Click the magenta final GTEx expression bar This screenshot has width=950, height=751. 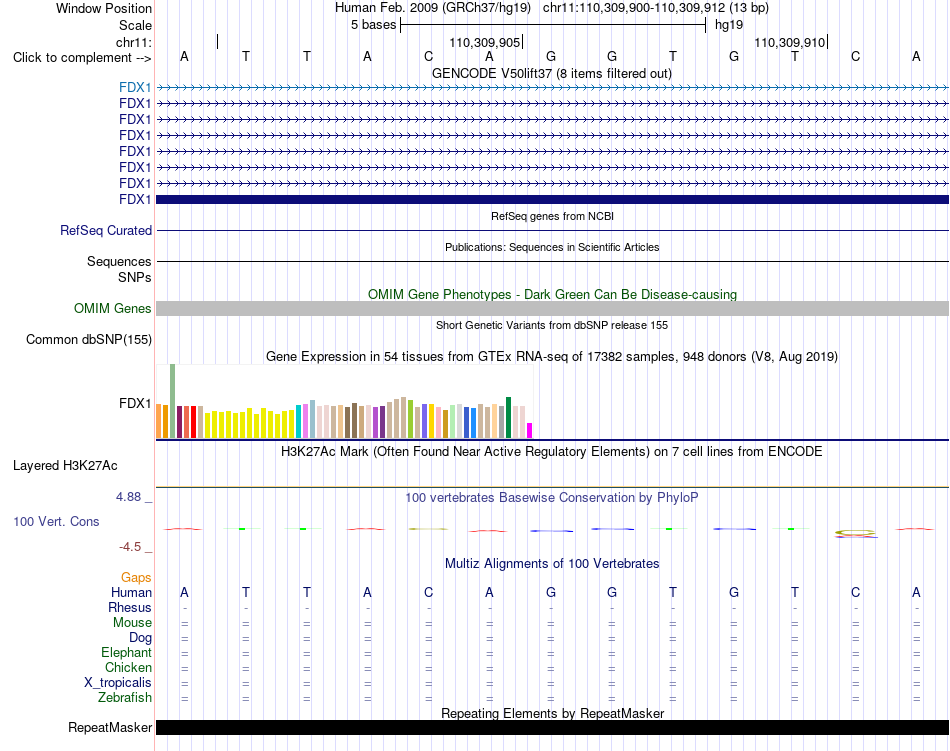(x=530, y=431)
